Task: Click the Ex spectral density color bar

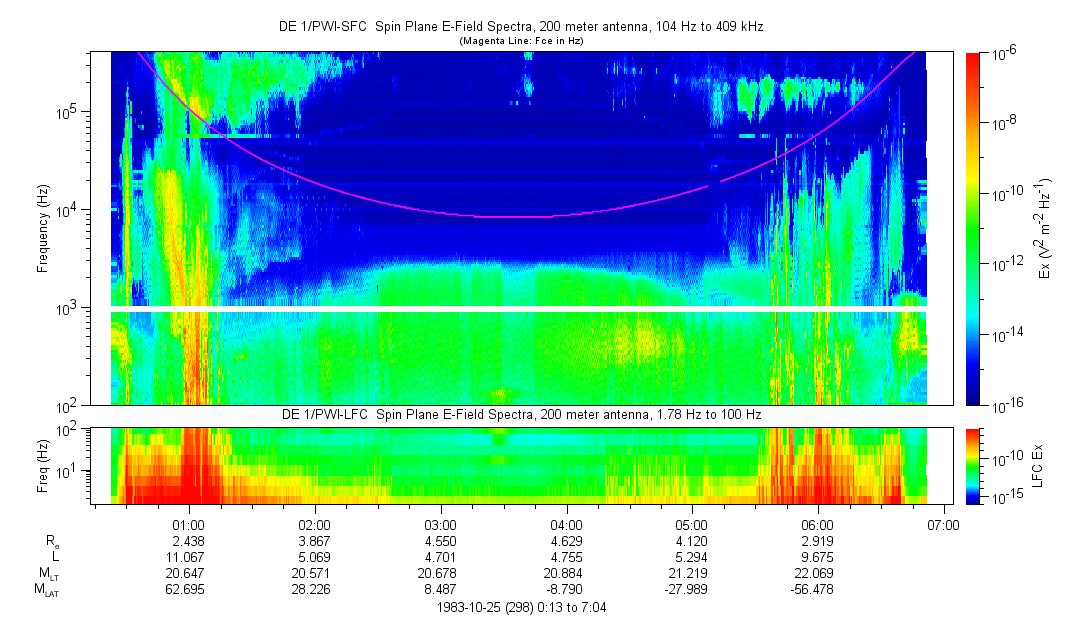Action: pos(973,228)
